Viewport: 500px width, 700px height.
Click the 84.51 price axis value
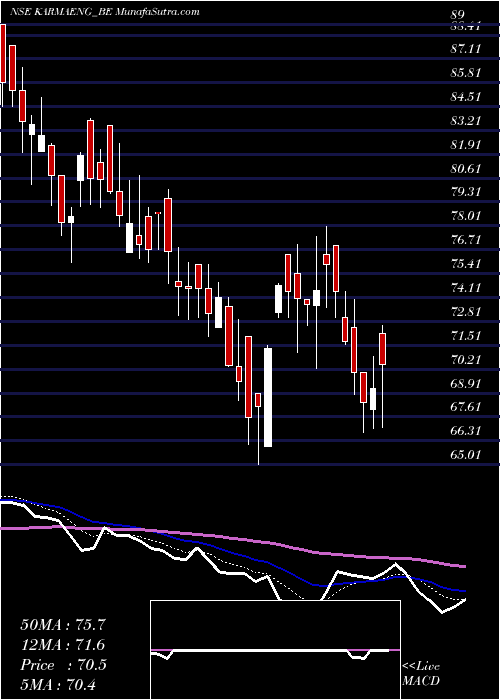click(x=466, y=97)
